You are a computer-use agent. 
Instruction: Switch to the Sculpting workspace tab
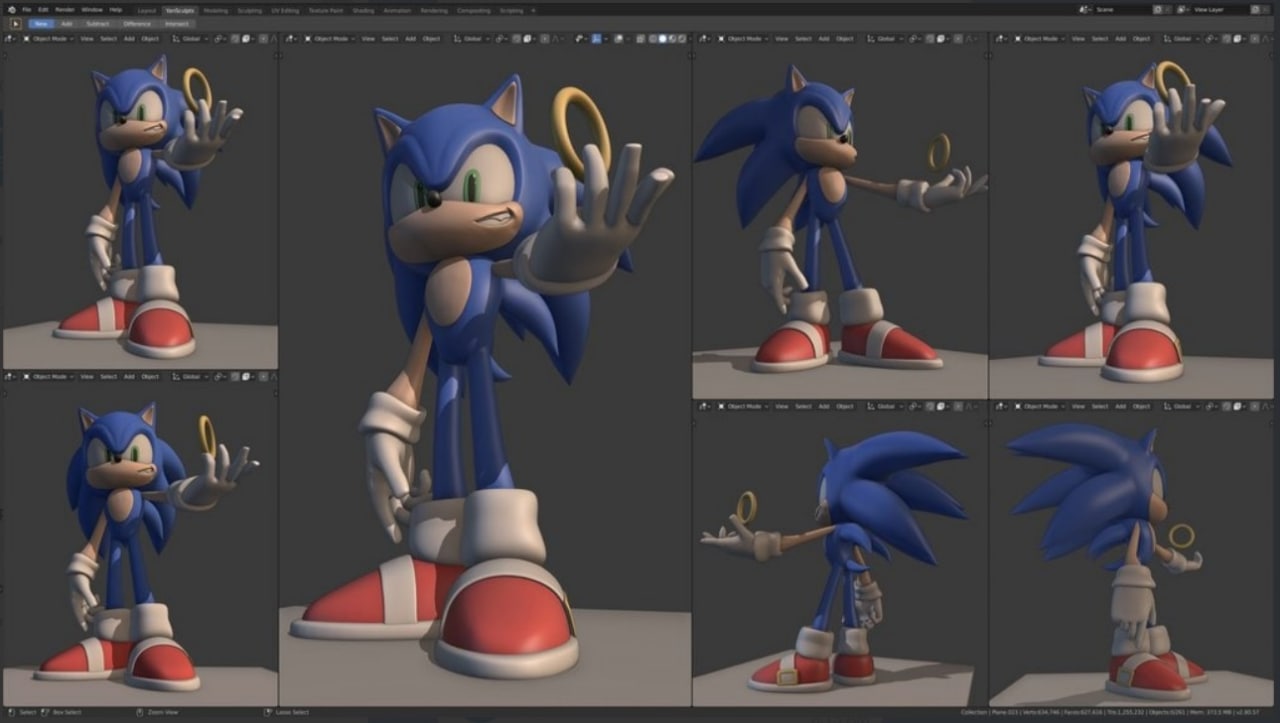pos(250,10)
